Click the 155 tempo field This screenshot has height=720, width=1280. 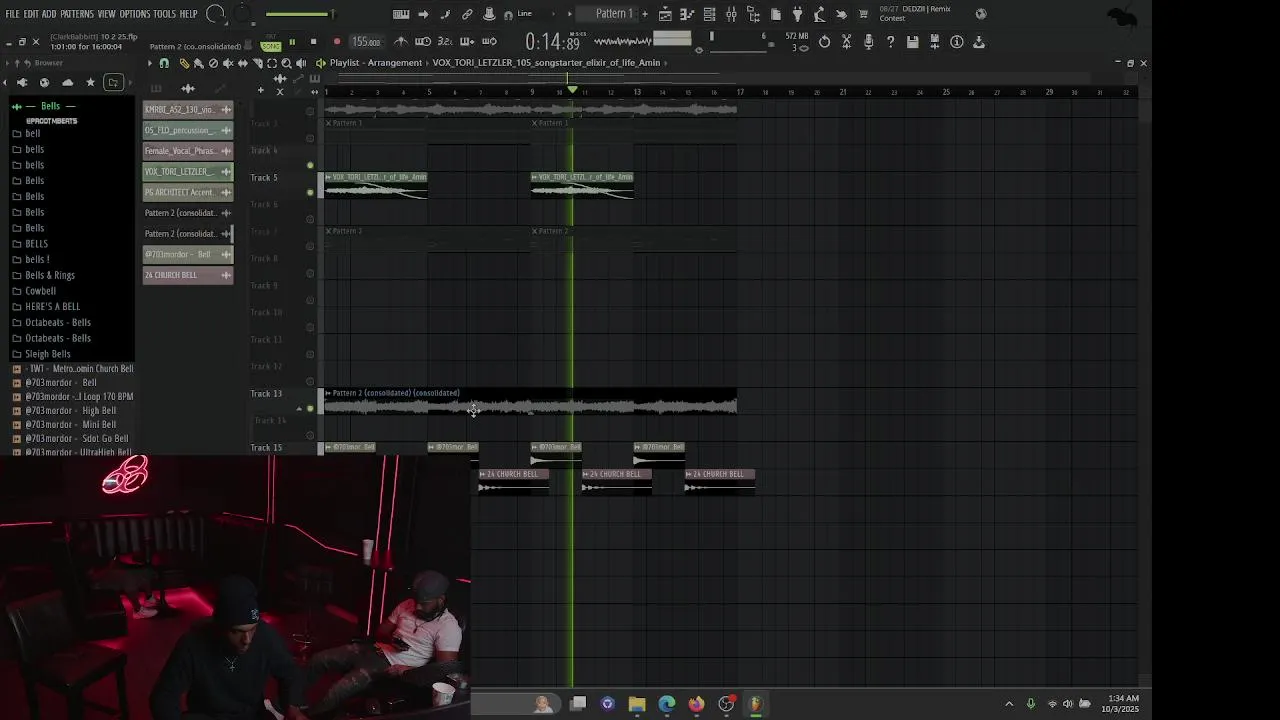pos(367,42)
